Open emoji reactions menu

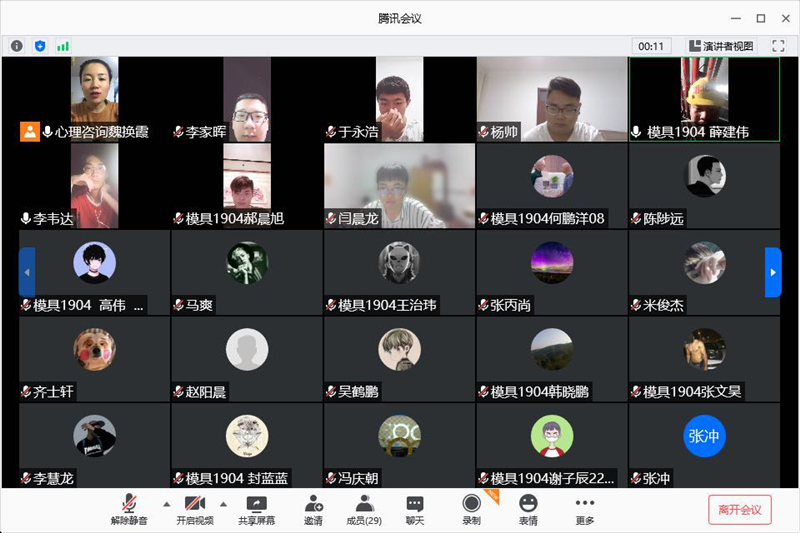click(528, 510)
